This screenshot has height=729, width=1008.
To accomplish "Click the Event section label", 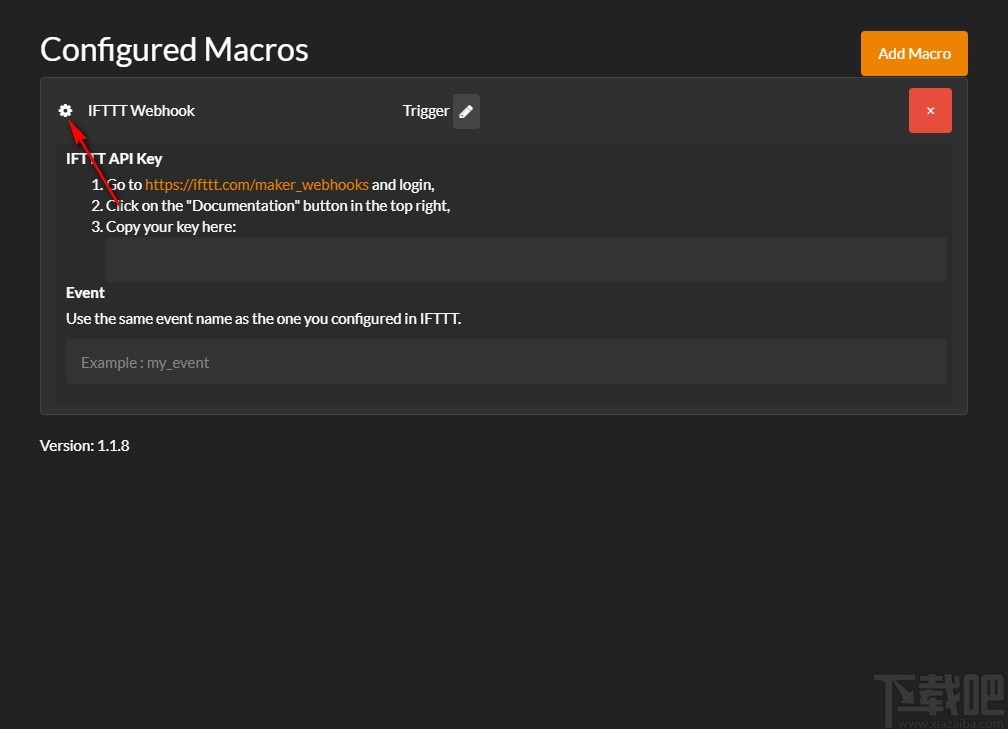I will (85, 292).
